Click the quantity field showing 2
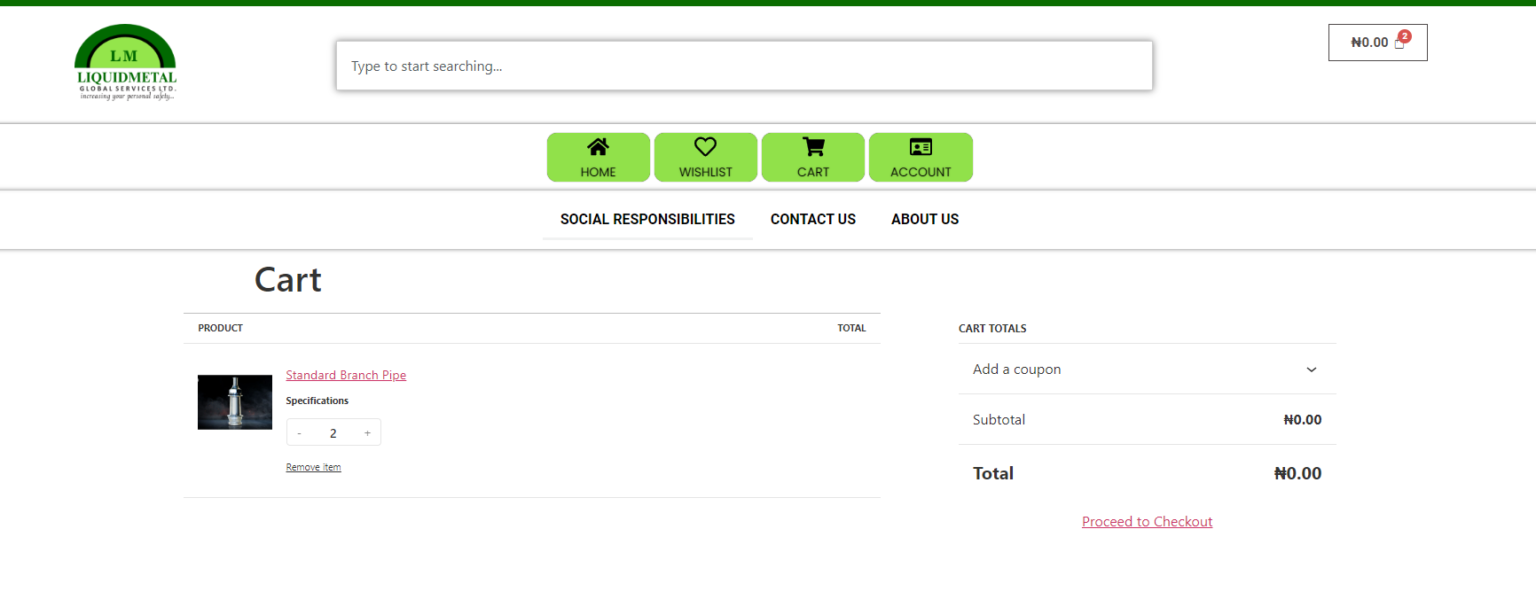 coord(333,433)
